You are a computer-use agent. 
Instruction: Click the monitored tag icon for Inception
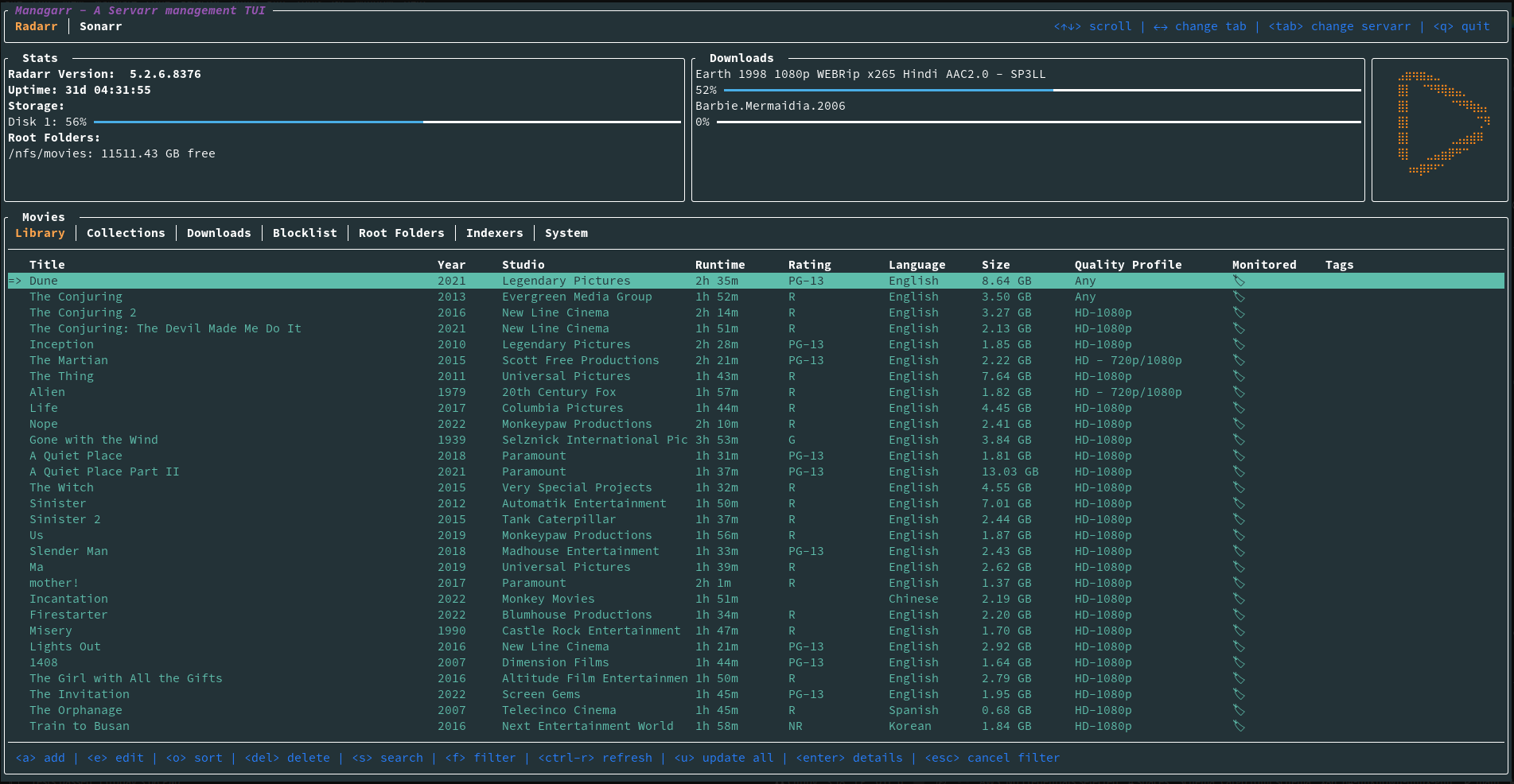tap(1239, 344)
